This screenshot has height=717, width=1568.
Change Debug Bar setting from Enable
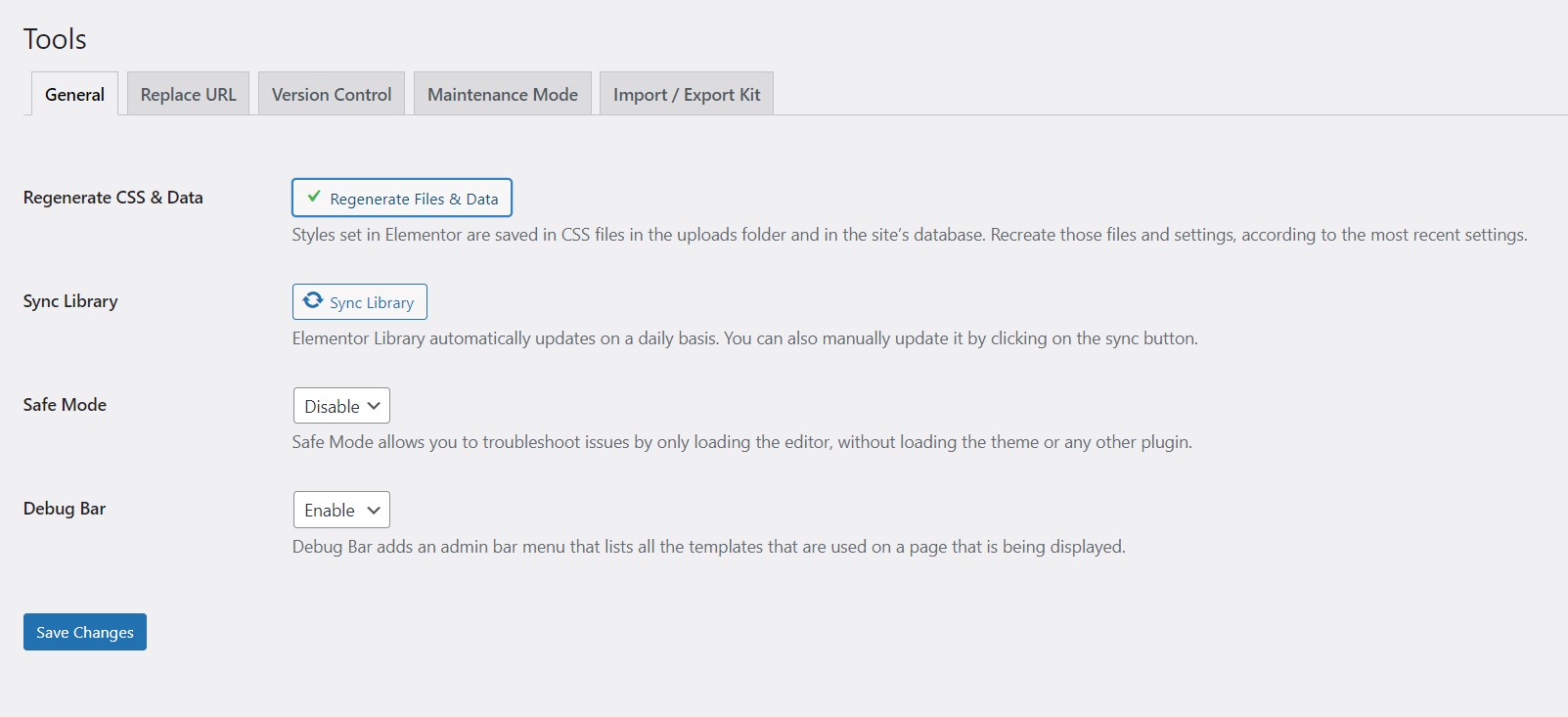pyautogui.click(x=339, y=510)
